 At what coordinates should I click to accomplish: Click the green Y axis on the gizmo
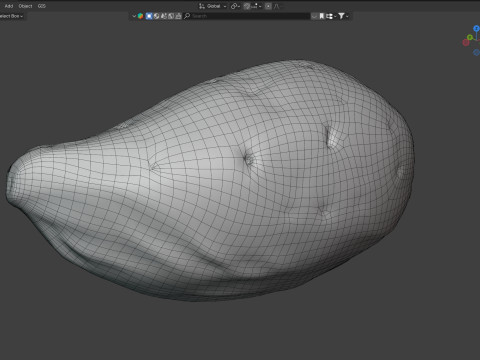tap(470, 37)
